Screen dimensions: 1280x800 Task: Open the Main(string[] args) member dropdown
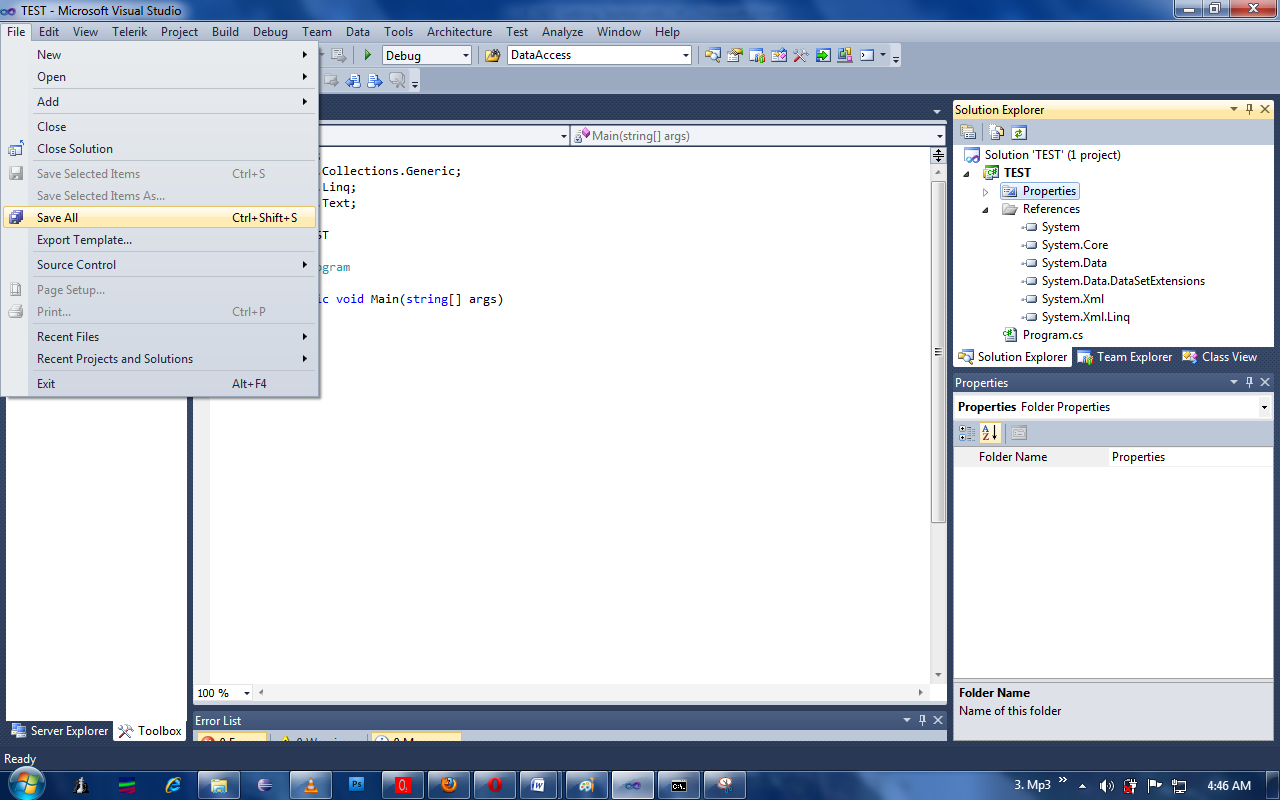tap(940, 136)
